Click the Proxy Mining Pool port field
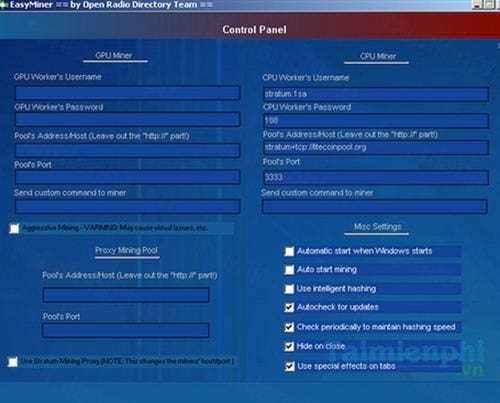This screenshot has width=500, height=403. tap(126, 330)
